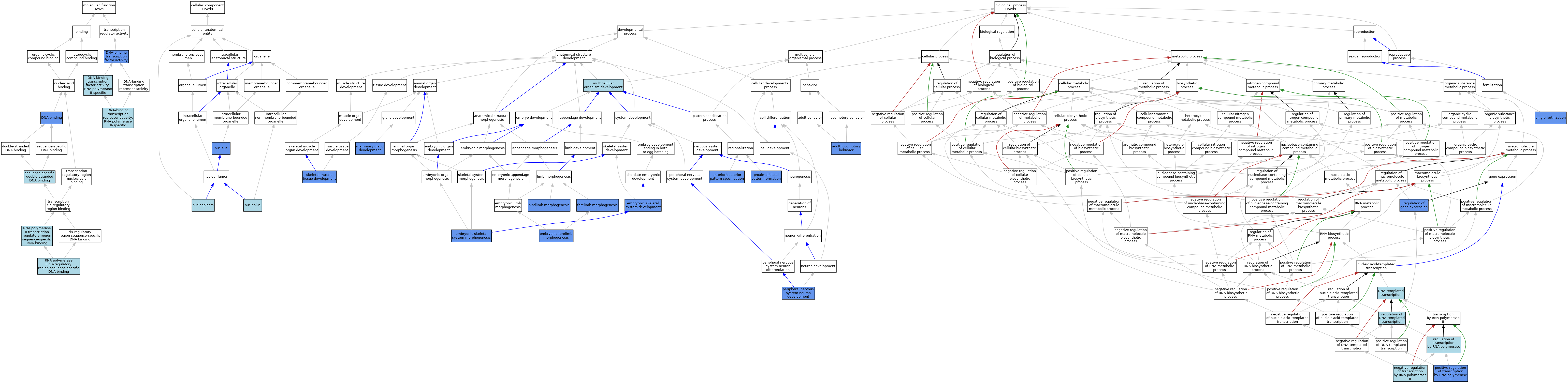Click the 'embryo development' node

534,117
